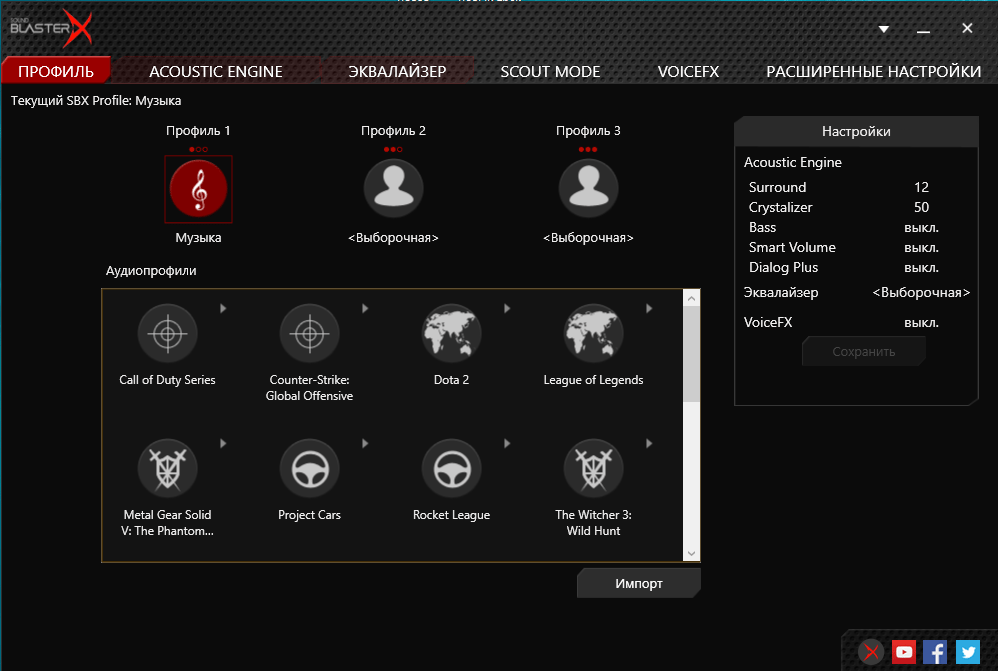This screenshot has width=998, height=671.
Task: Click the Импорт button
Action: (639, 583)
